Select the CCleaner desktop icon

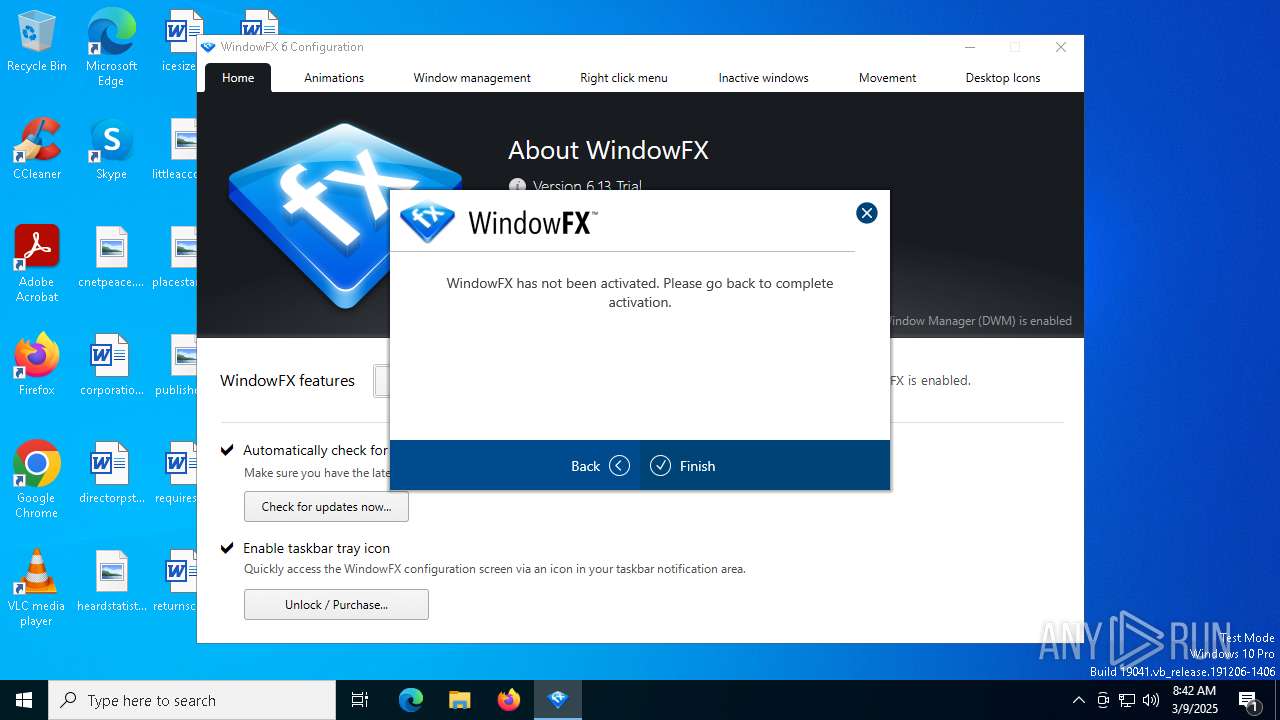click(x=37, y=150)
